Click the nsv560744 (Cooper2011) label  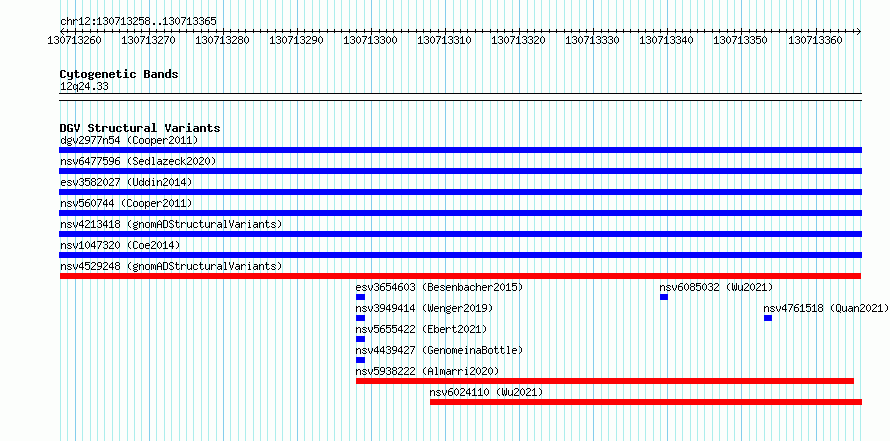click(x=126, y=203)
